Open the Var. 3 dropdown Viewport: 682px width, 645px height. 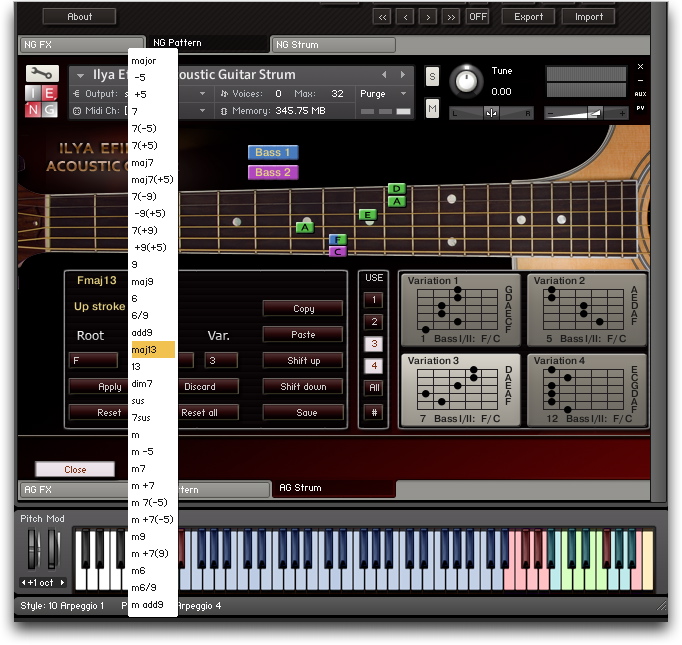(221, 361)
